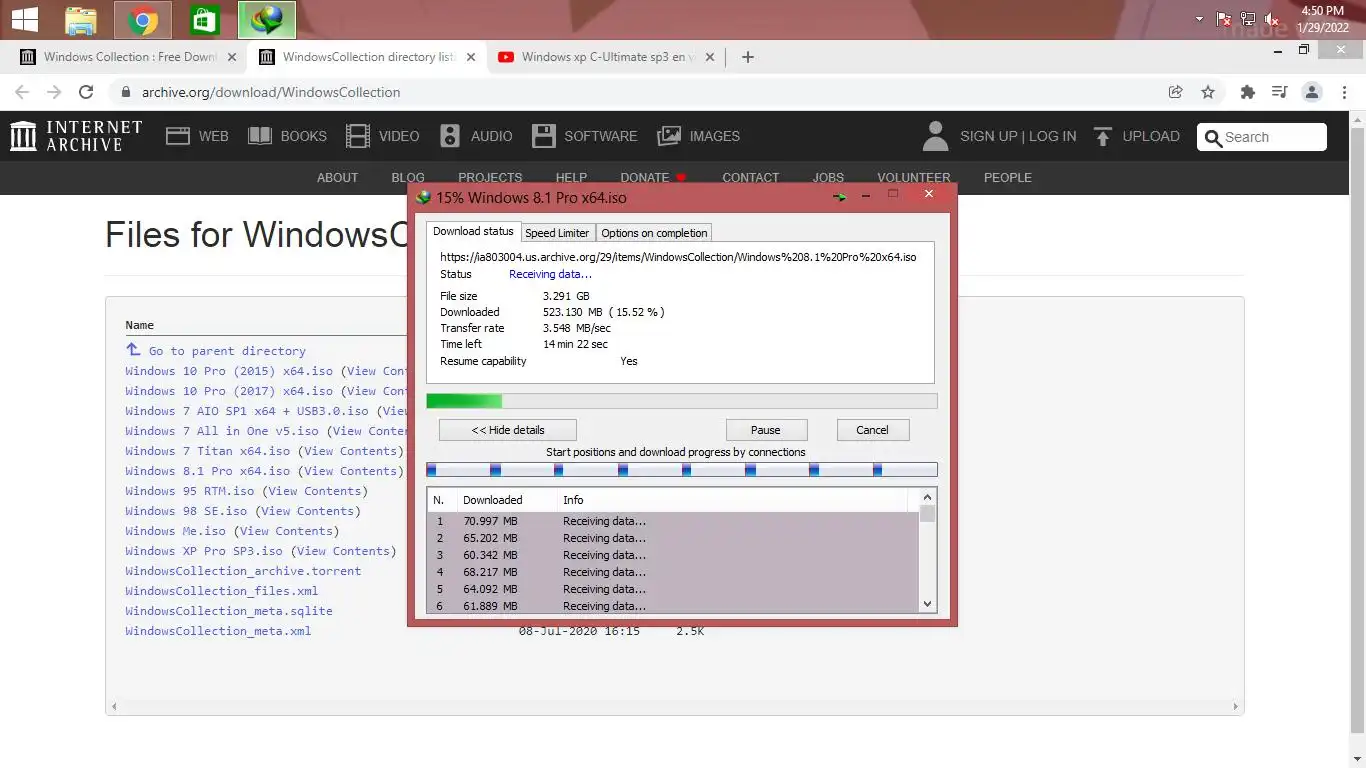
Task: Open the VOLUNTEER link in the sub-navigation
Action: (x=914, y=177)
